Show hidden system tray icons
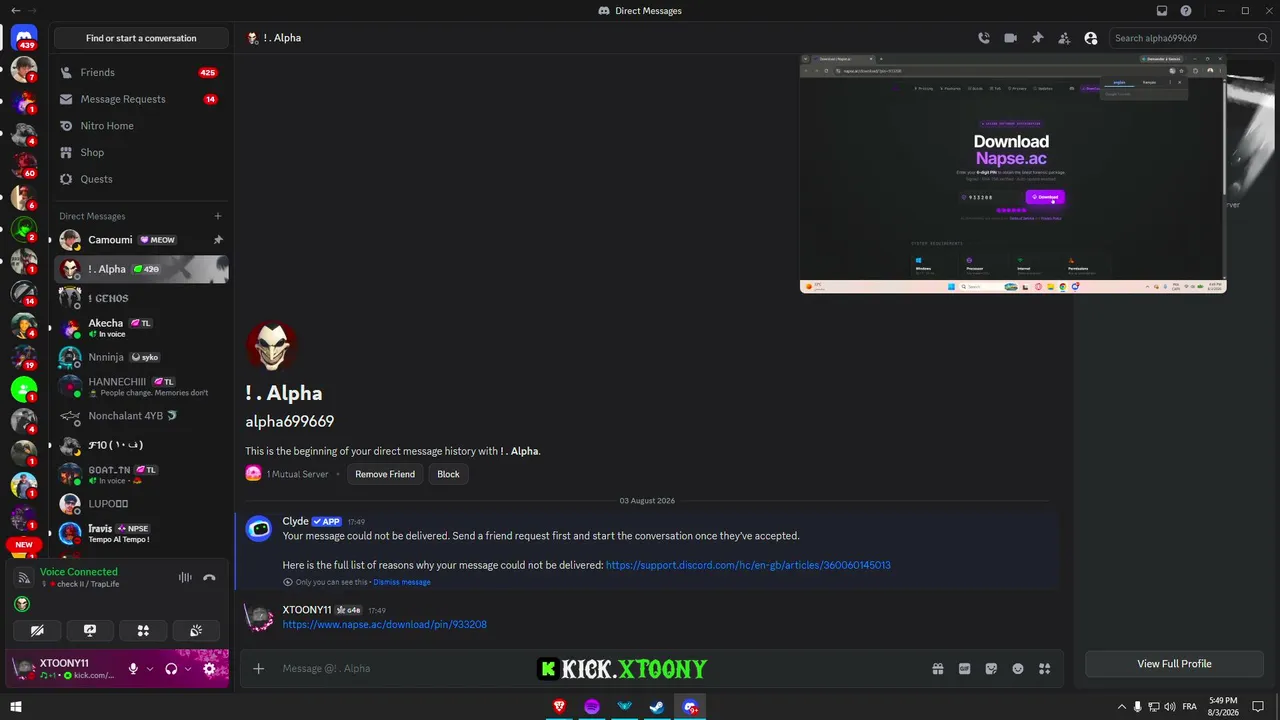This screenshot has width=1280, height=720. [x=1121, y=707]
